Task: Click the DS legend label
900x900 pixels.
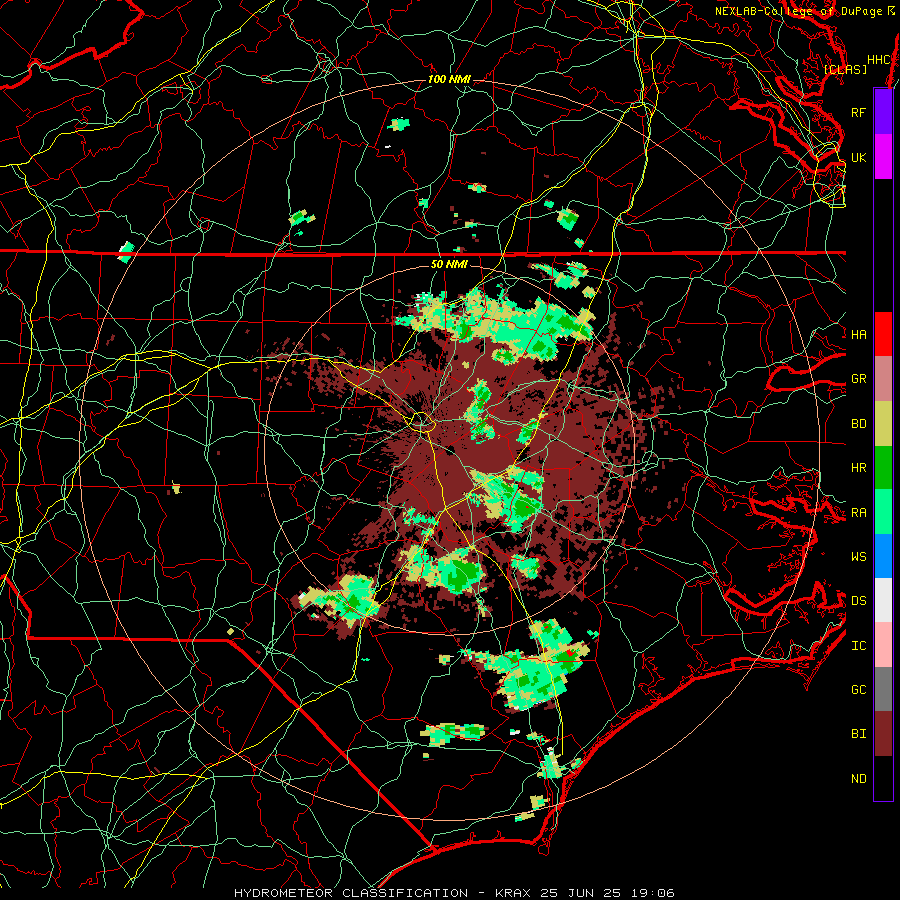Action: [x=858, y=601]
